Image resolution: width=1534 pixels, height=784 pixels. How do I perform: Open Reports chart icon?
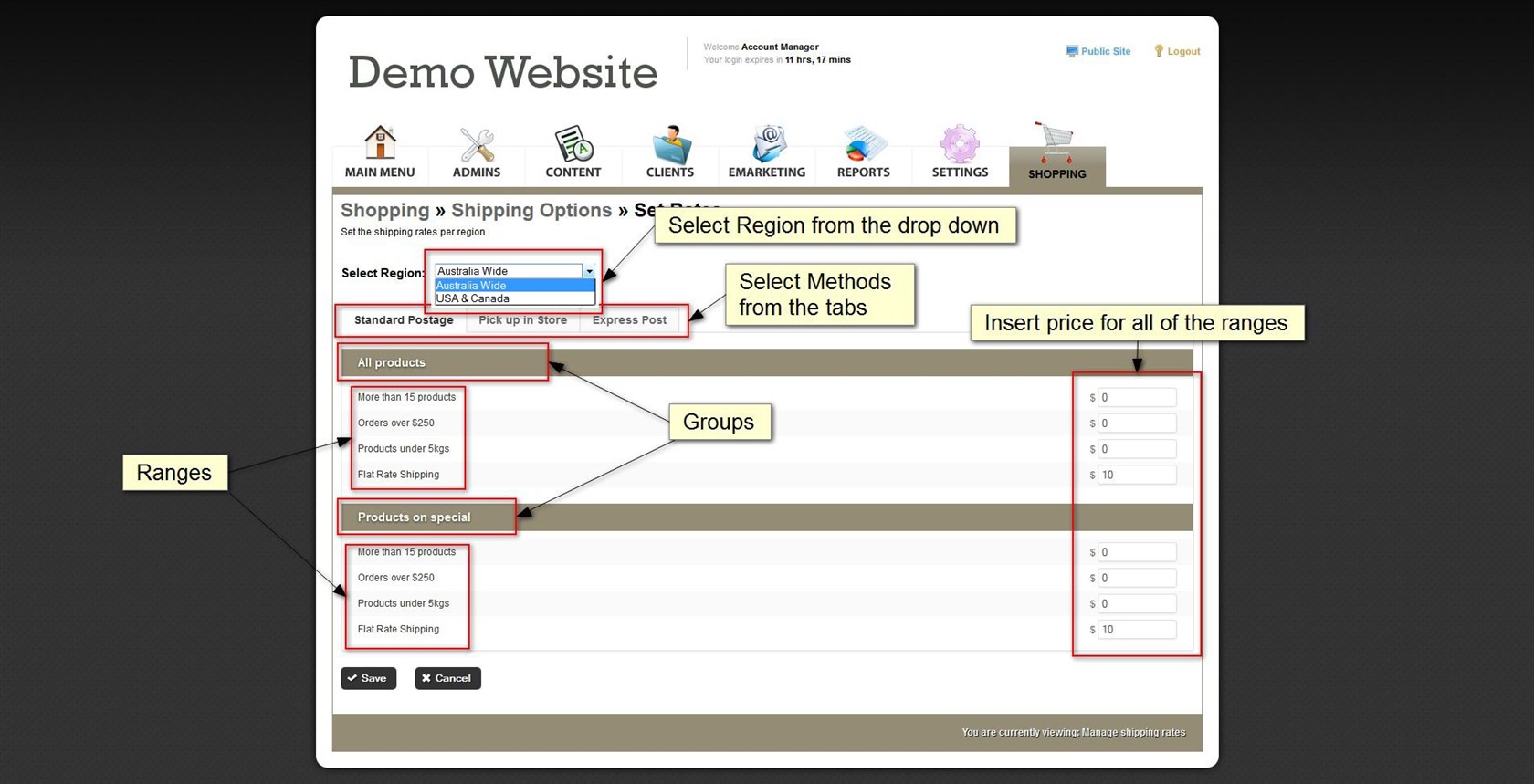(863, 144)
